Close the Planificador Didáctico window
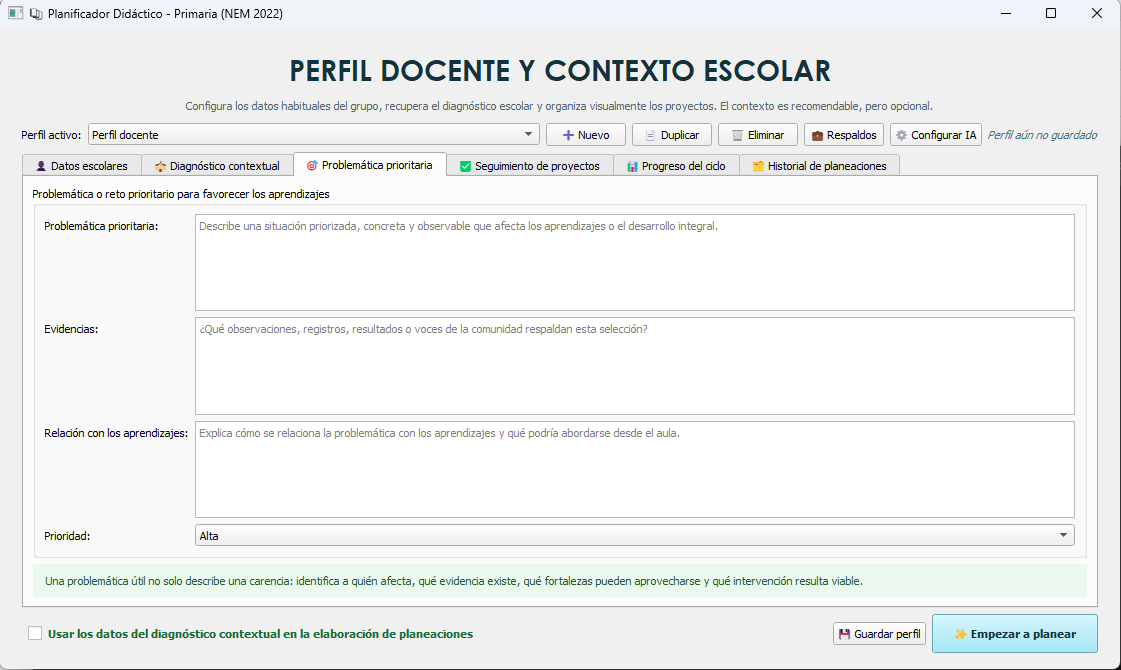1121x670 pixels. click(1097, 13)
